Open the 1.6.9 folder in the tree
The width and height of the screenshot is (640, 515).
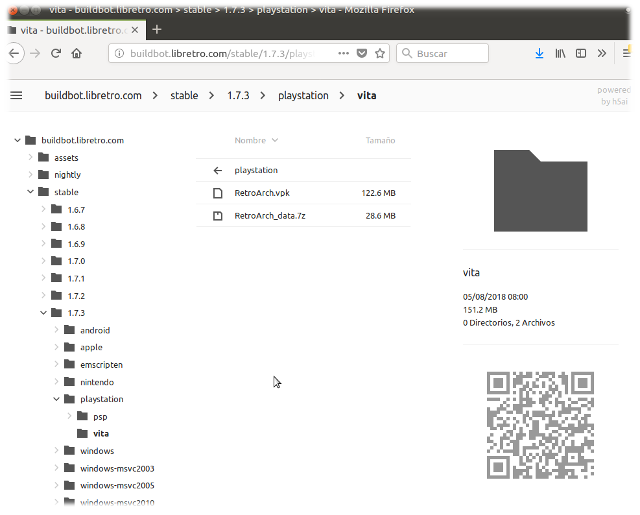click(x=76, y=244)
